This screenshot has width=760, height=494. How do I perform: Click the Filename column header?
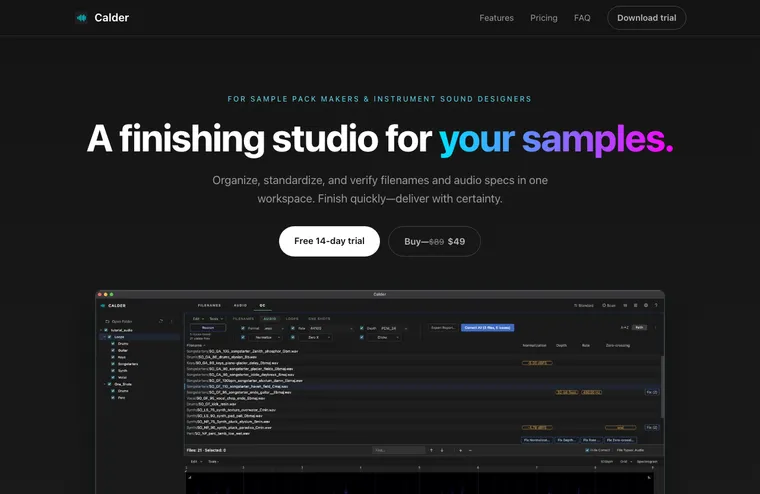(196, 345)
